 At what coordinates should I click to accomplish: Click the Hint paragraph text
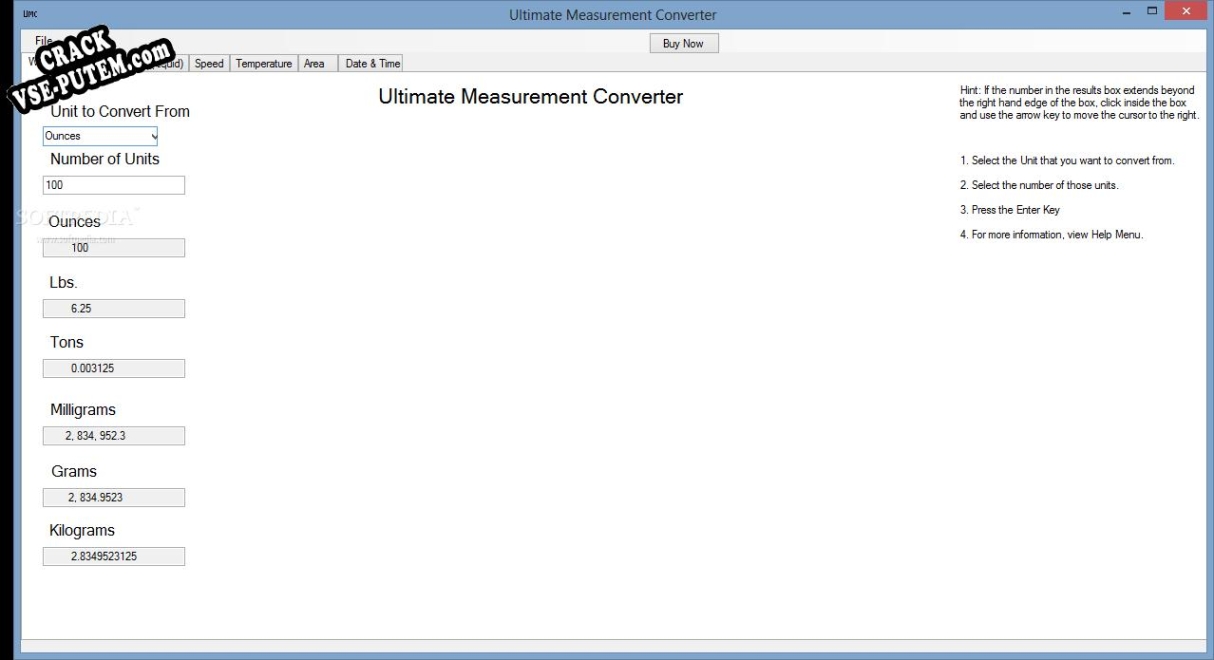(1079, 103)
